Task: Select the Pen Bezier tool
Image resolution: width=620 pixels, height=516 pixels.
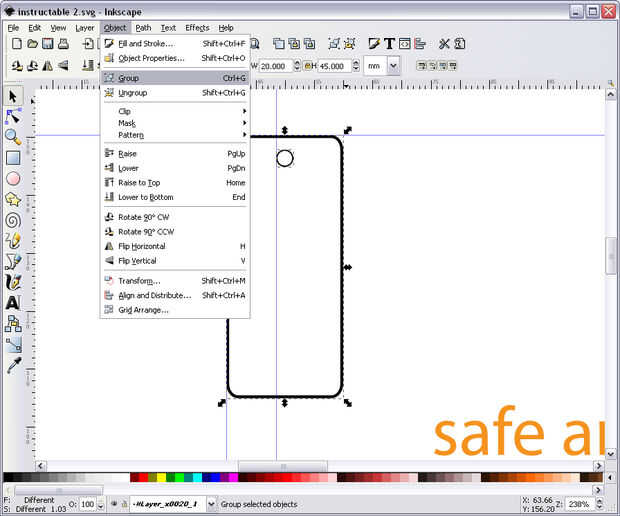Action: pyautogui.click(x=13, y=261)
